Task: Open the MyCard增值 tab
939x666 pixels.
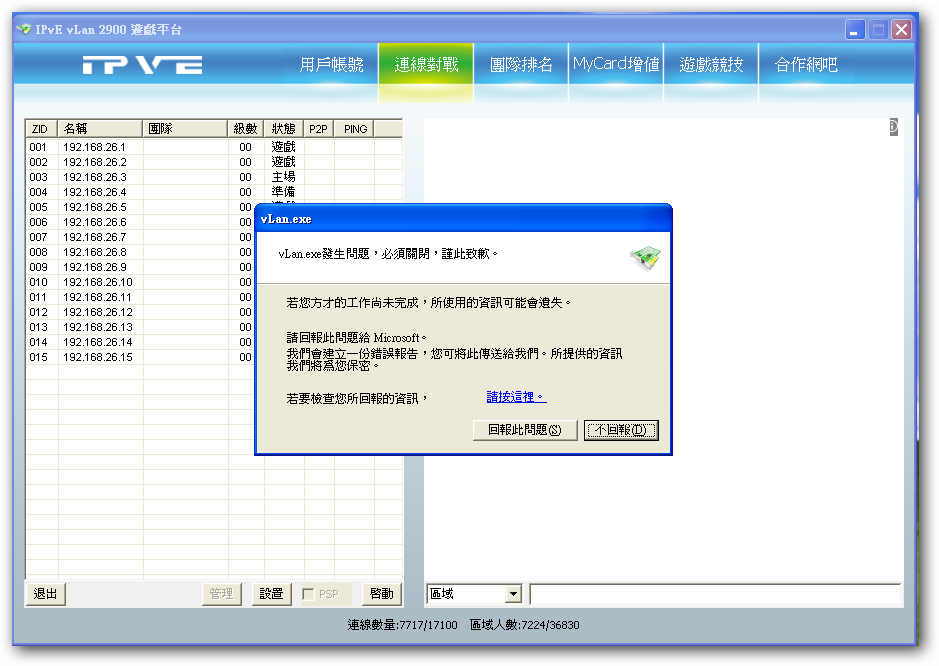Action: [616, 64]
